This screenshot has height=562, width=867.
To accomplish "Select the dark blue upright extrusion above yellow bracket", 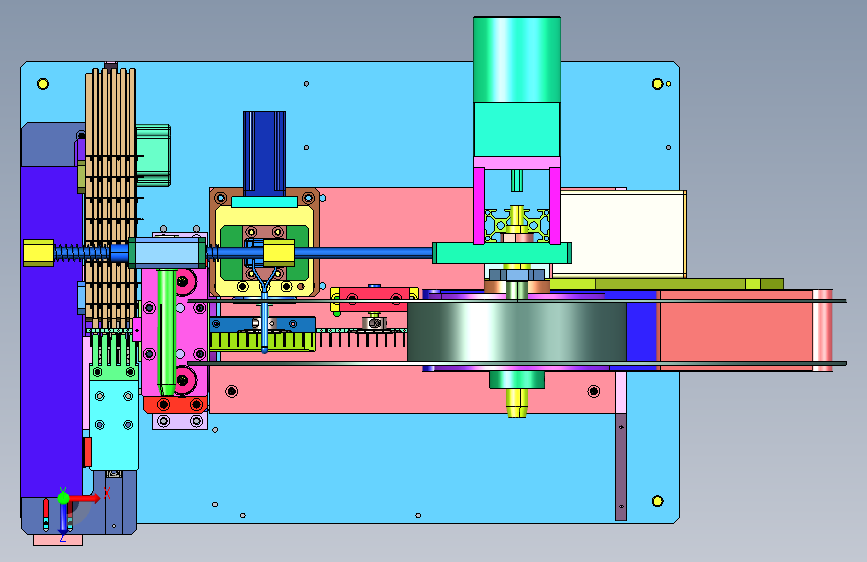I will coord(264,153).
